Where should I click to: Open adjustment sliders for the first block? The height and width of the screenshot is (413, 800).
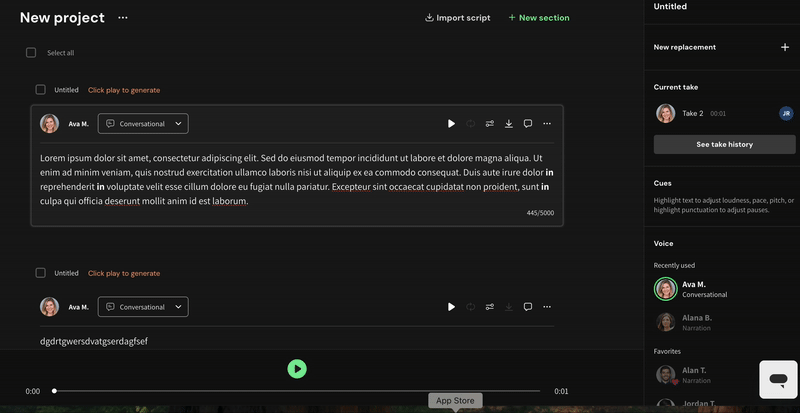point(490,124)
